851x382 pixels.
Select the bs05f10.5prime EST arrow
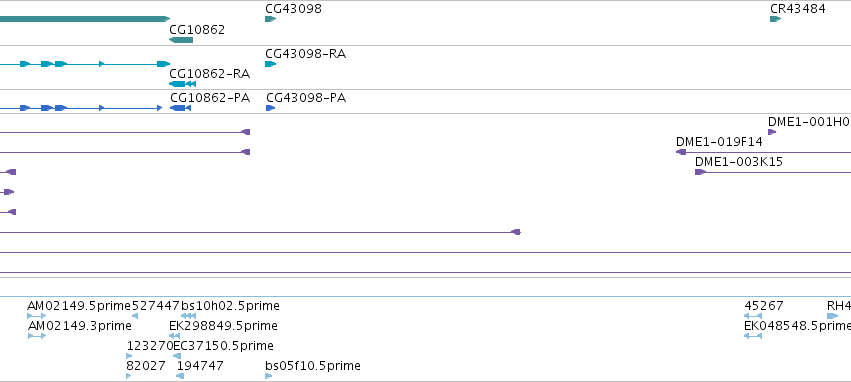269,375
